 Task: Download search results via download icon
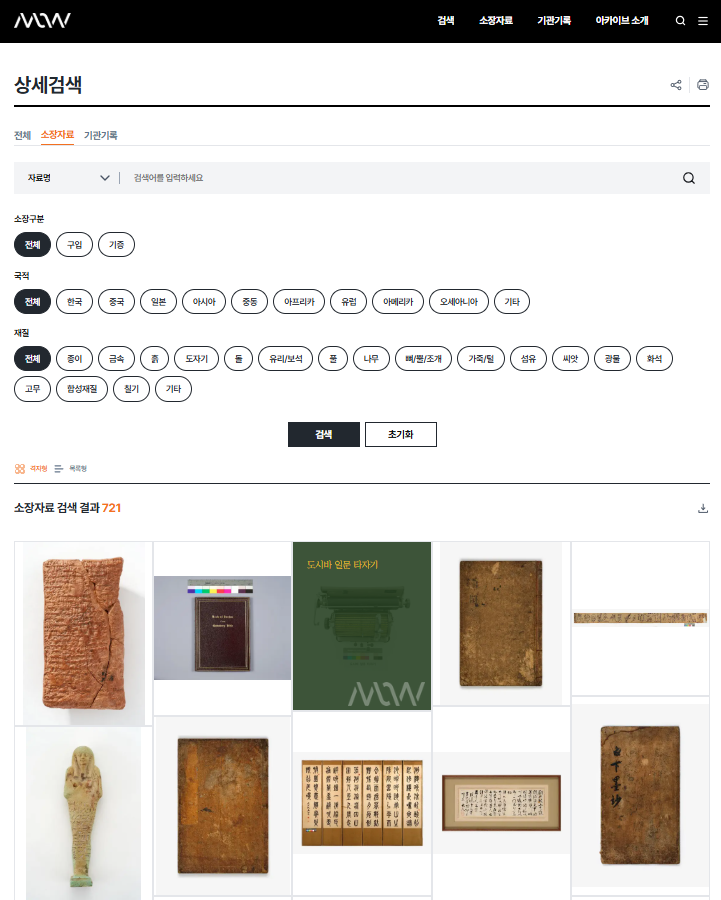click(703, 508)
